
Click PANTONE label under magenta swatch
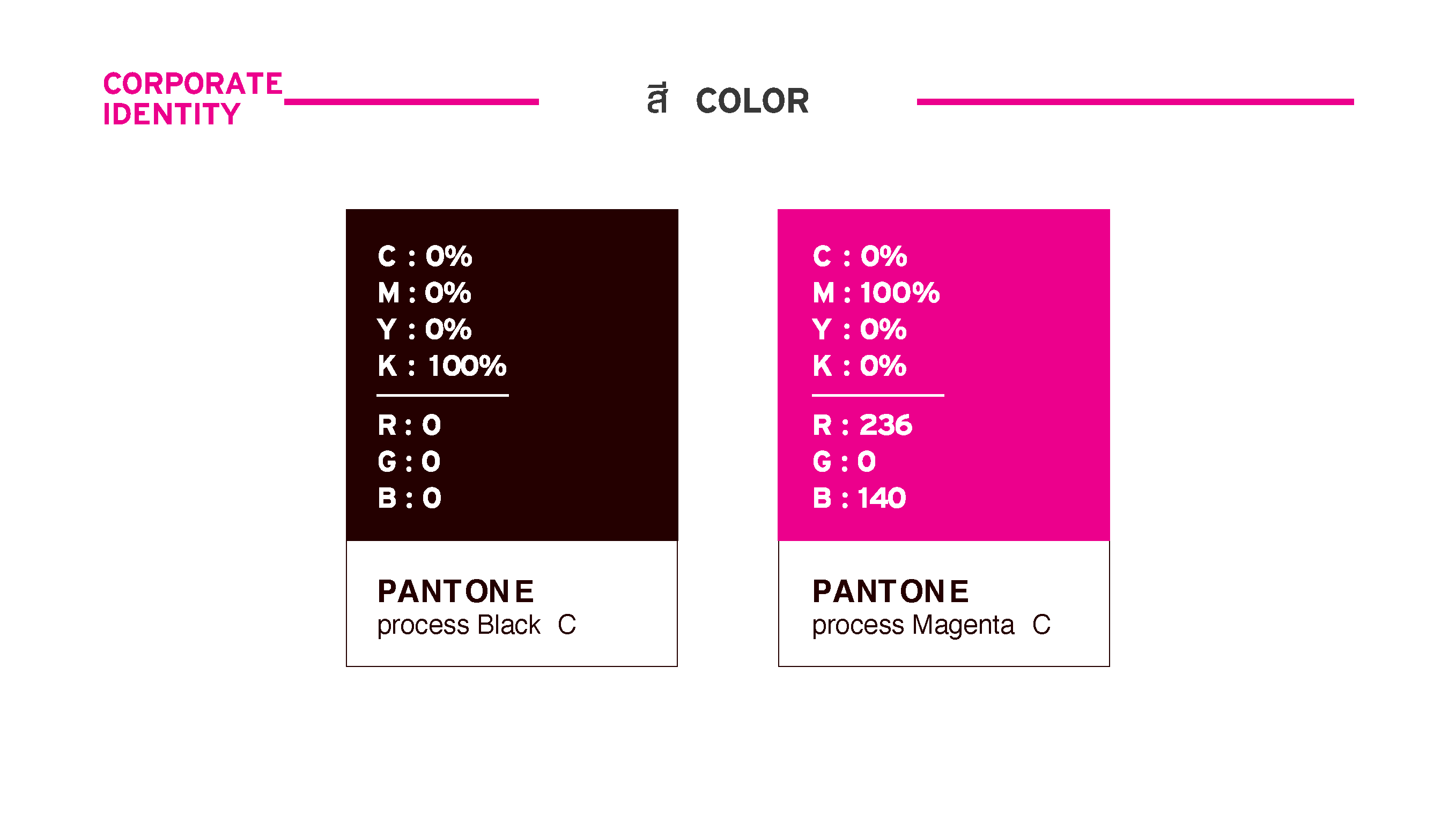(890, 591)
